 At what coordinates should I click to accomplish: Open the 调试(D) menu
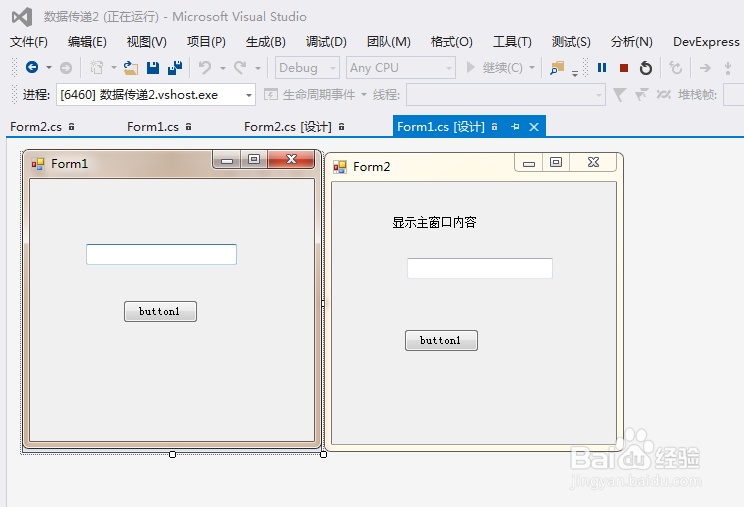[x=326, y=42]
